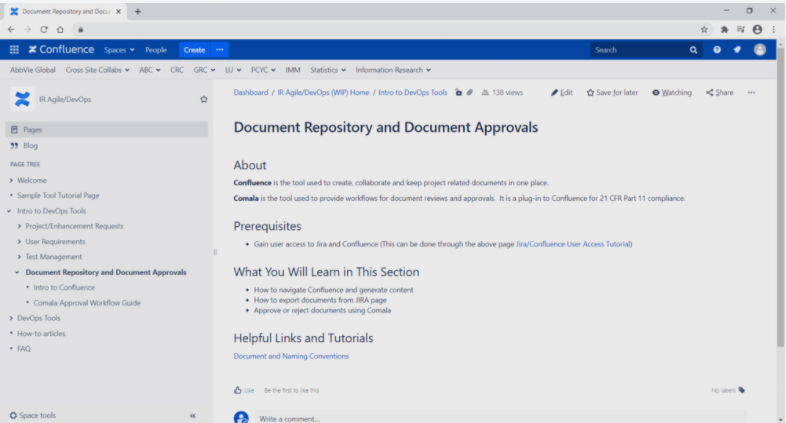Collapse the Intro to DevOps Tools tree
This screenshot has width=786, height=423.
point(9,211)
